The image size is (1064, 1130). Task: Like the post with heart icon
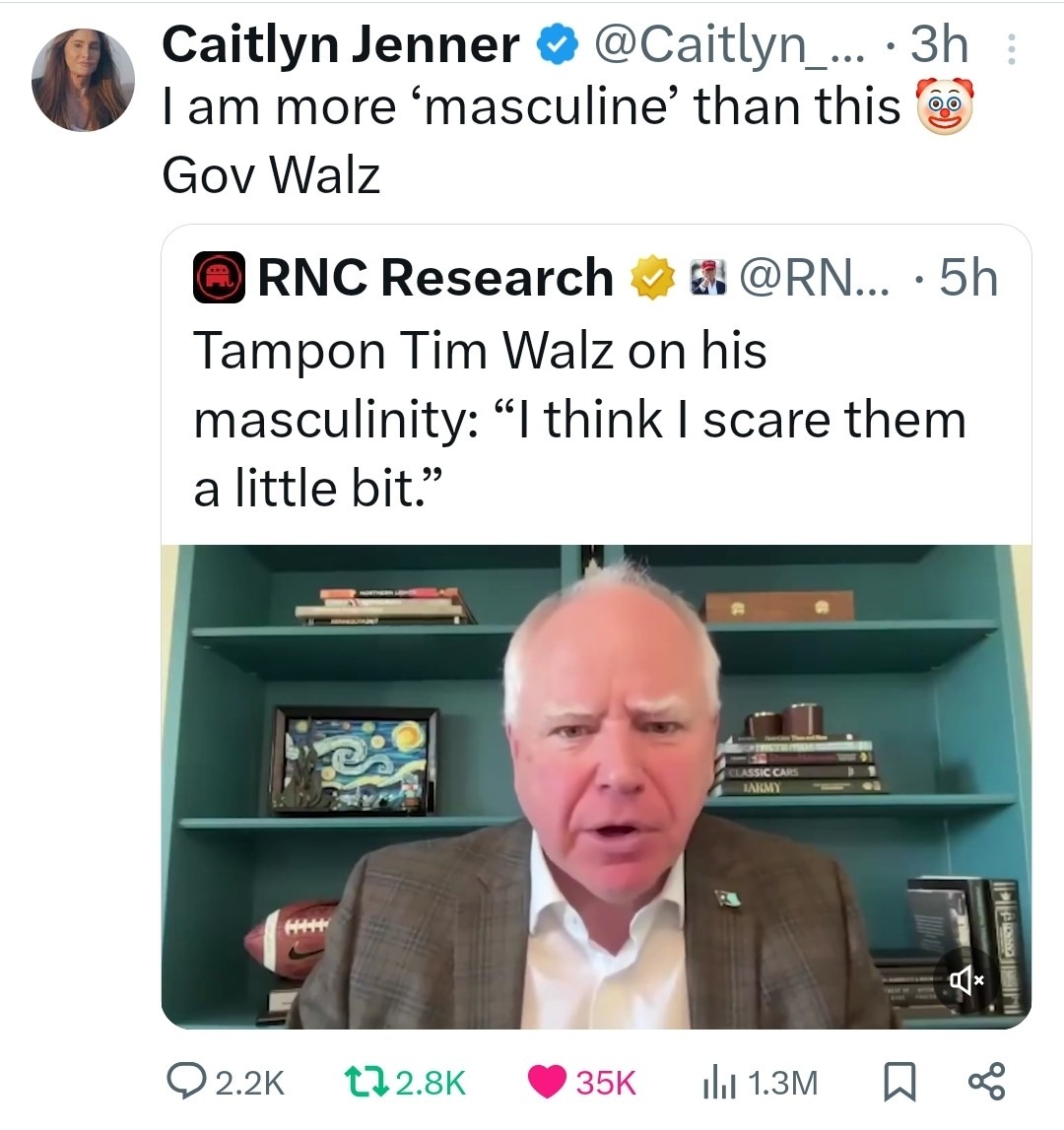(x=549, y=1082)
